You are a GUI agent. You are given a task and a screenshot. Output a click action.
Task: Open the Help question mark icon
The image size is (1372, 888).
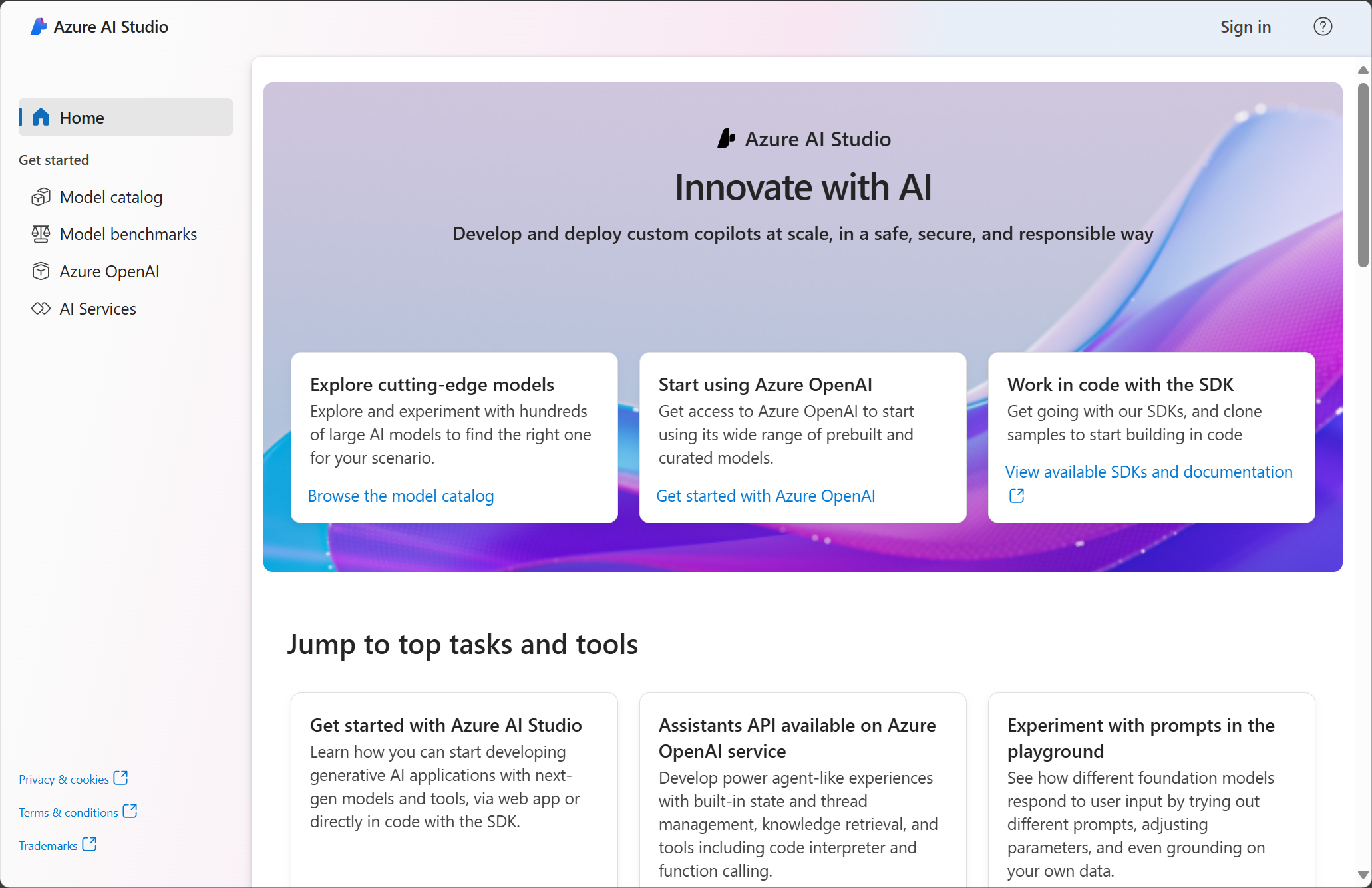coord(1322,26)
